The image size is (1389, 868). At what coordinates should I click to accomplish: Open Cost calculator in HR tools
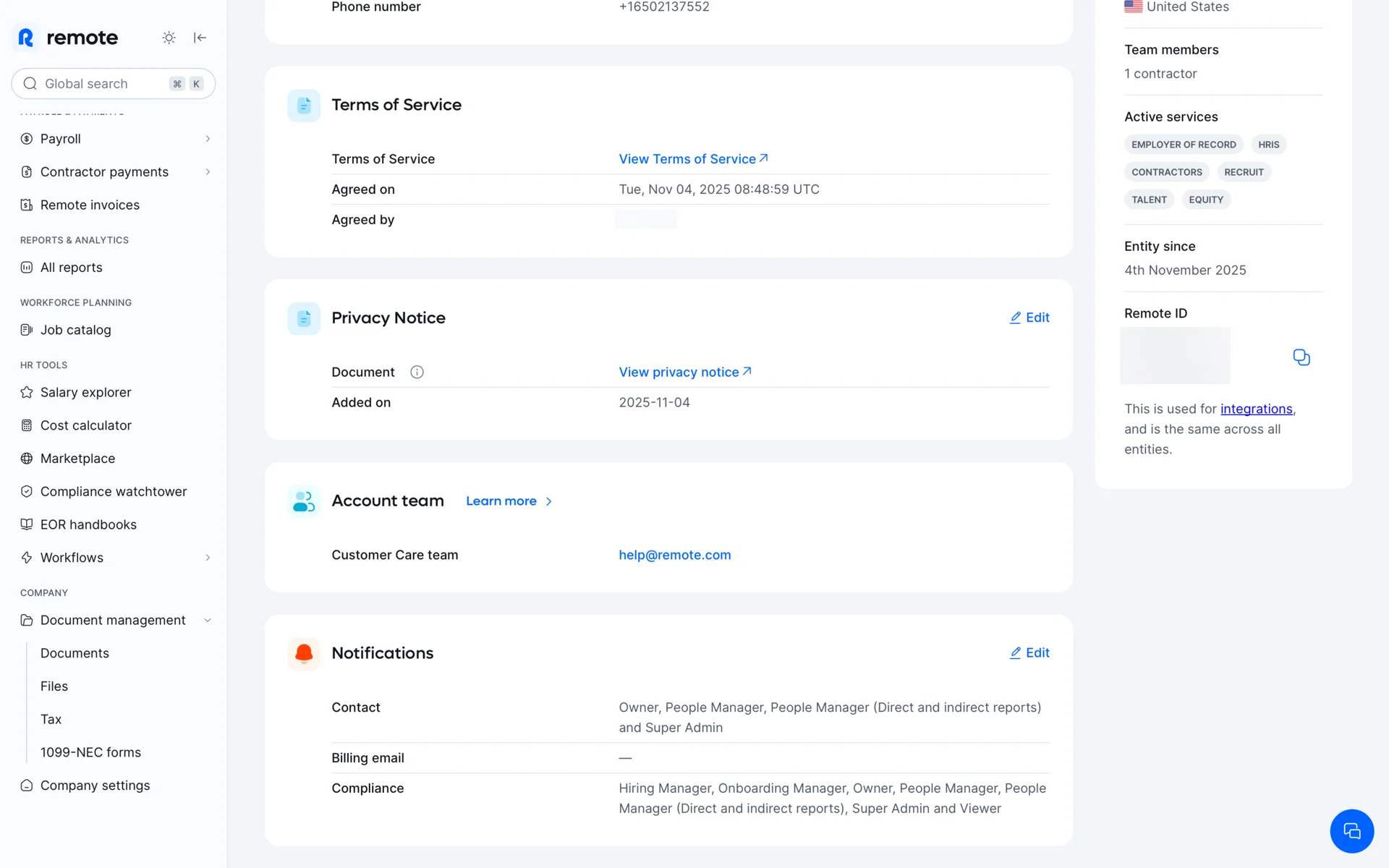[x=85, y=425]
